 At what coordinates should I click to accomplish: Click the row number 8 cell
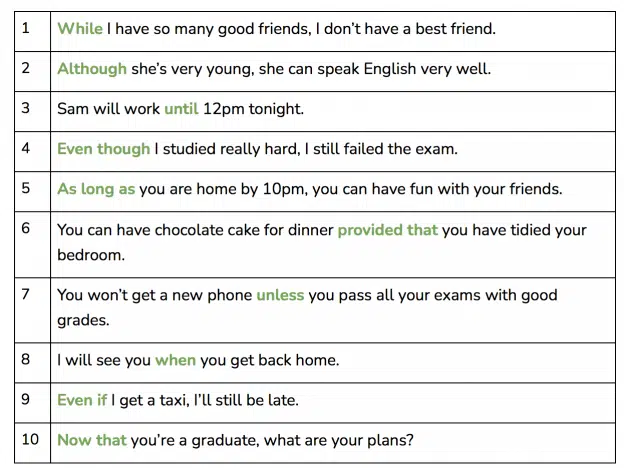pyautogui.click(x=33, y=363)
